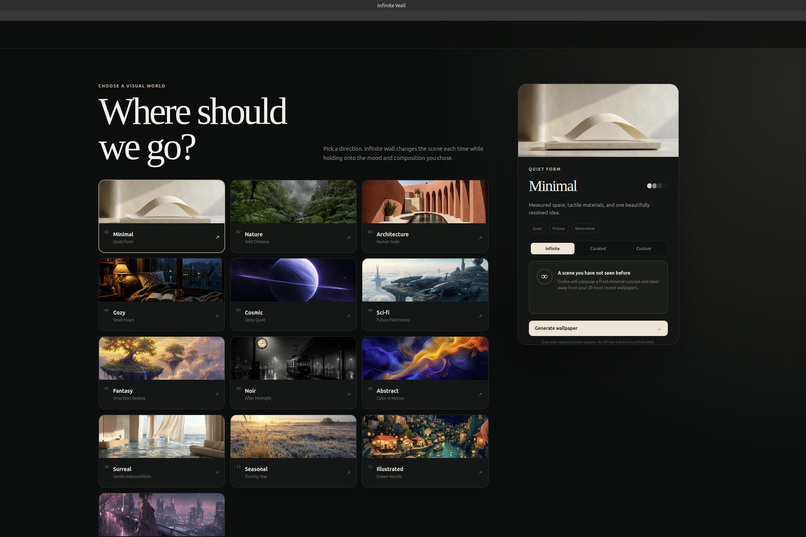
Task: Click the 'Gentle Impossibilities' subtitle under Surreal
Action: pyautogui.click(x=132, y=477)
